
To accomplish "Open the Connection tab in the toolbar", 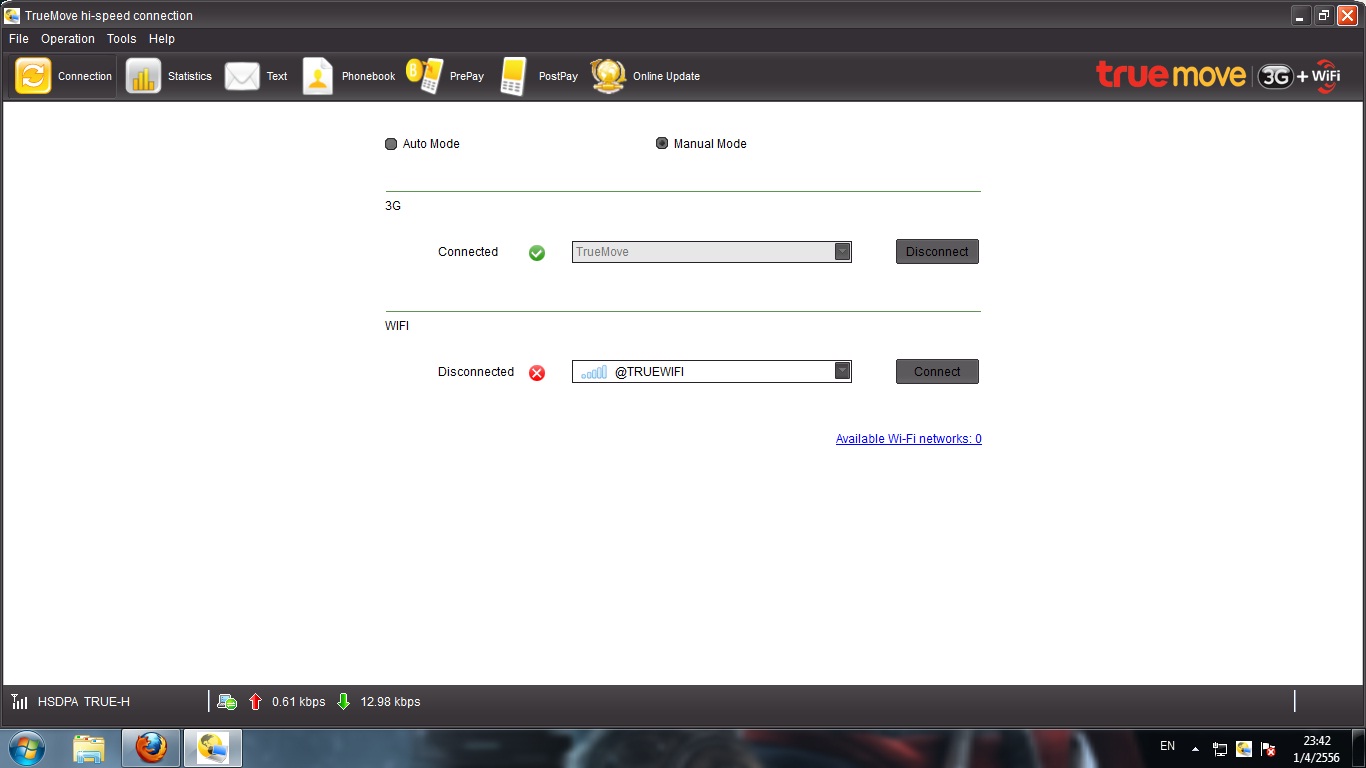I will (63, 76).
